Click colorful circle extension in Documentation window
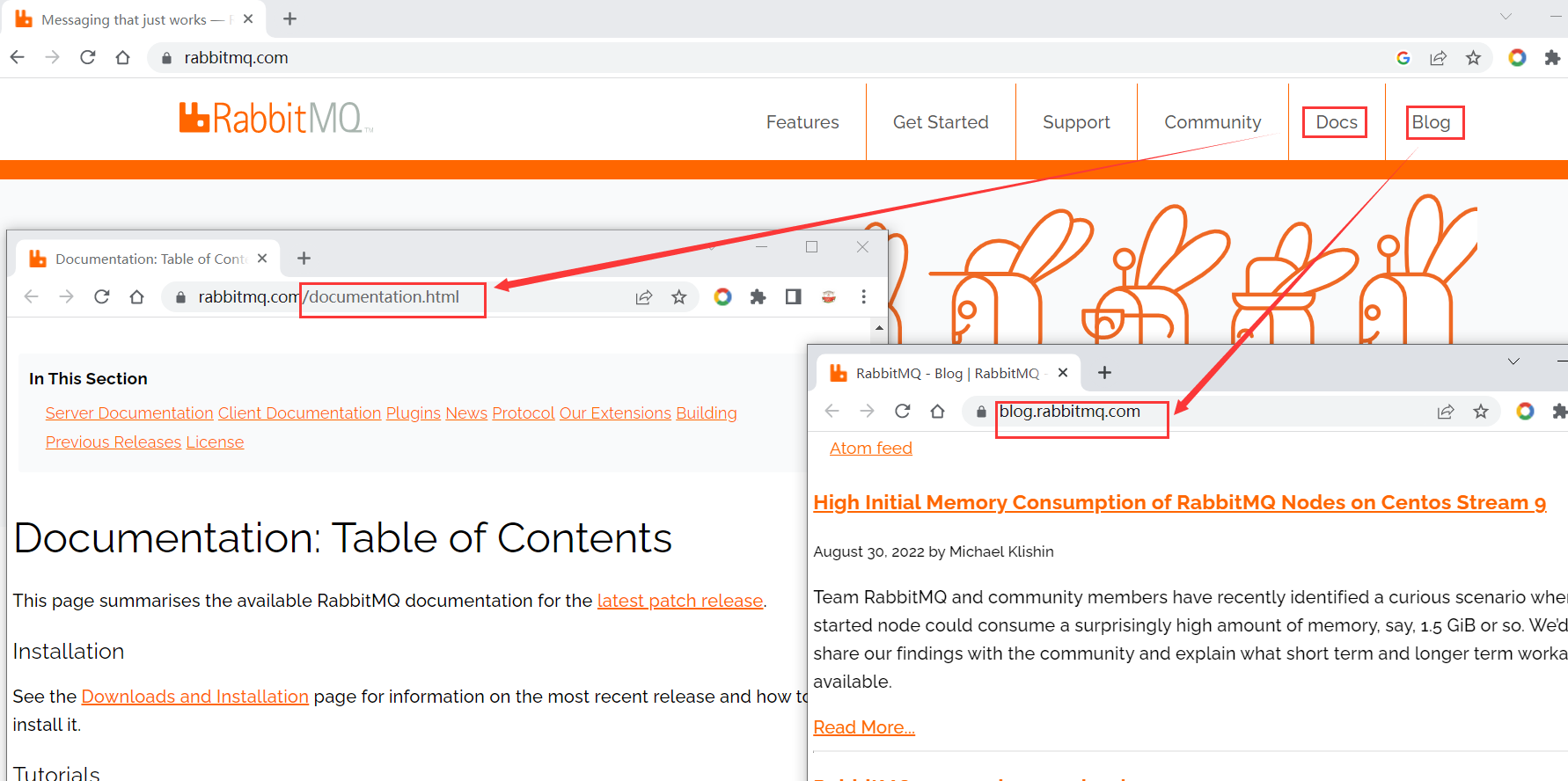This screenshot has height=781, width=1568. coord(722,297)
